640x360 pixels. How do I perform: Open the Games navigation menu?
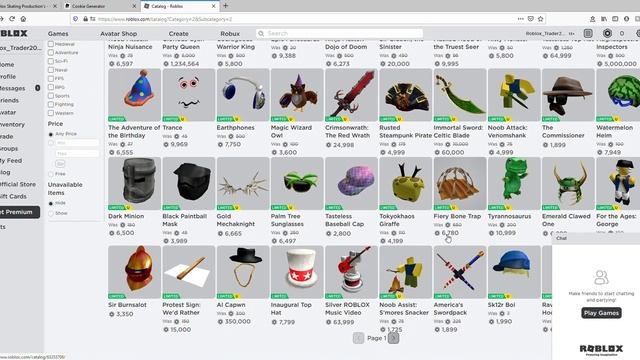tap(58, 33)
